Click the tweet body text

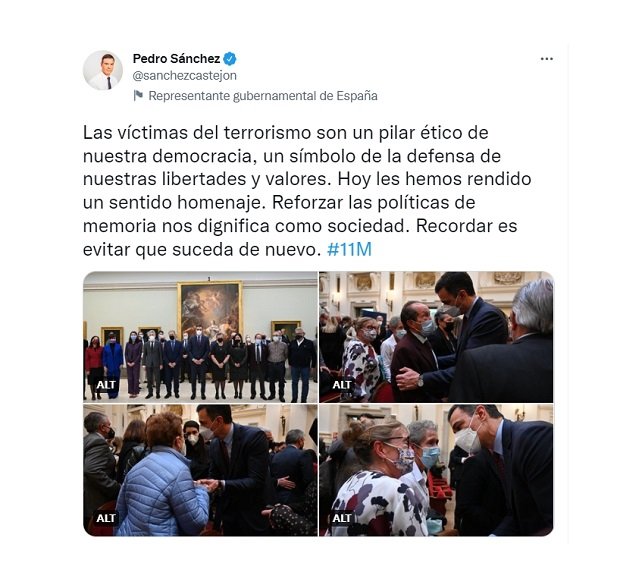click(x=307, y=191)
